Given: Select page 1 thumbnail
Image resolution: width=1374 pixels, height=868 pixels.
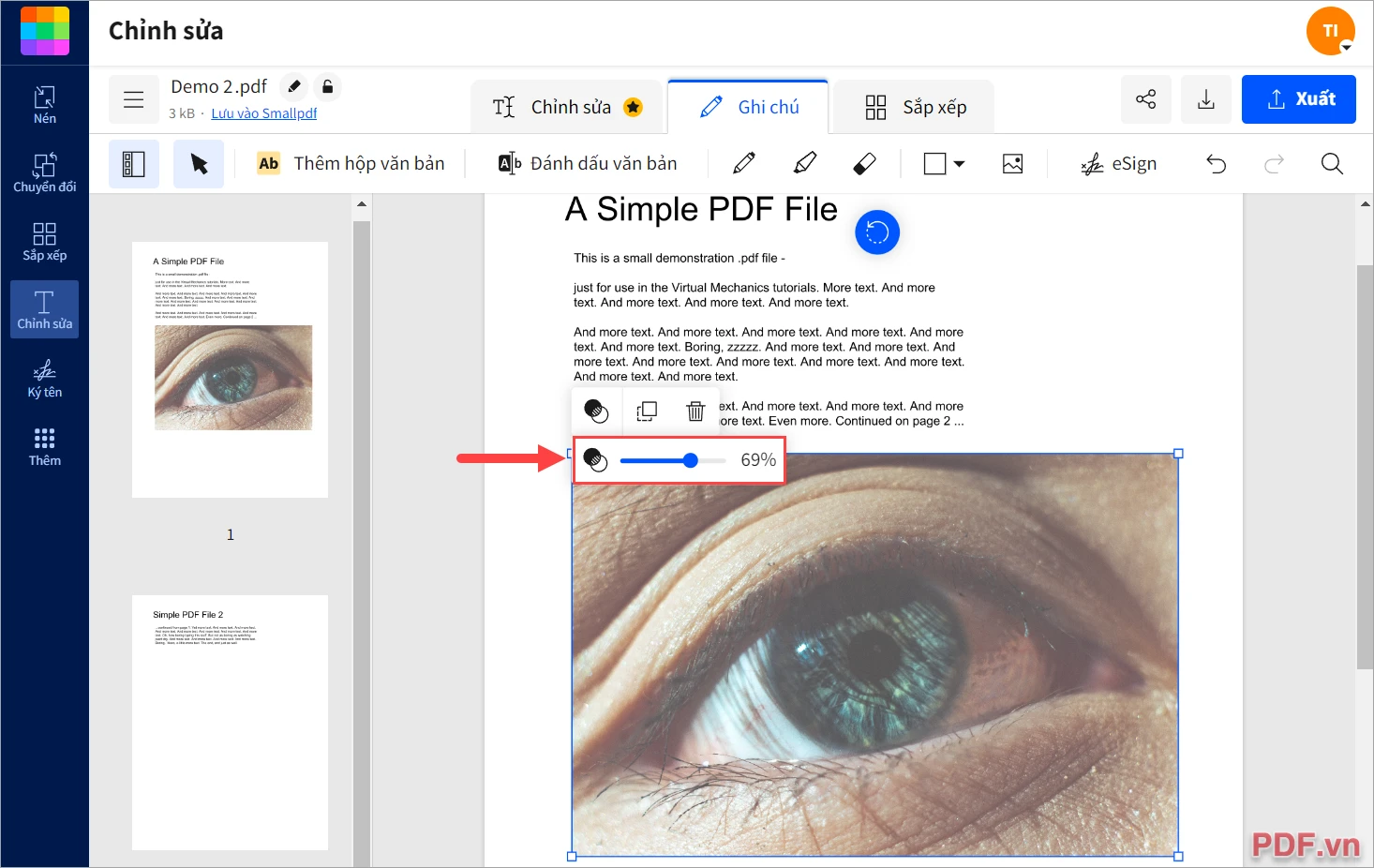Looking at the screenshot, I should [x=230, y=369].
